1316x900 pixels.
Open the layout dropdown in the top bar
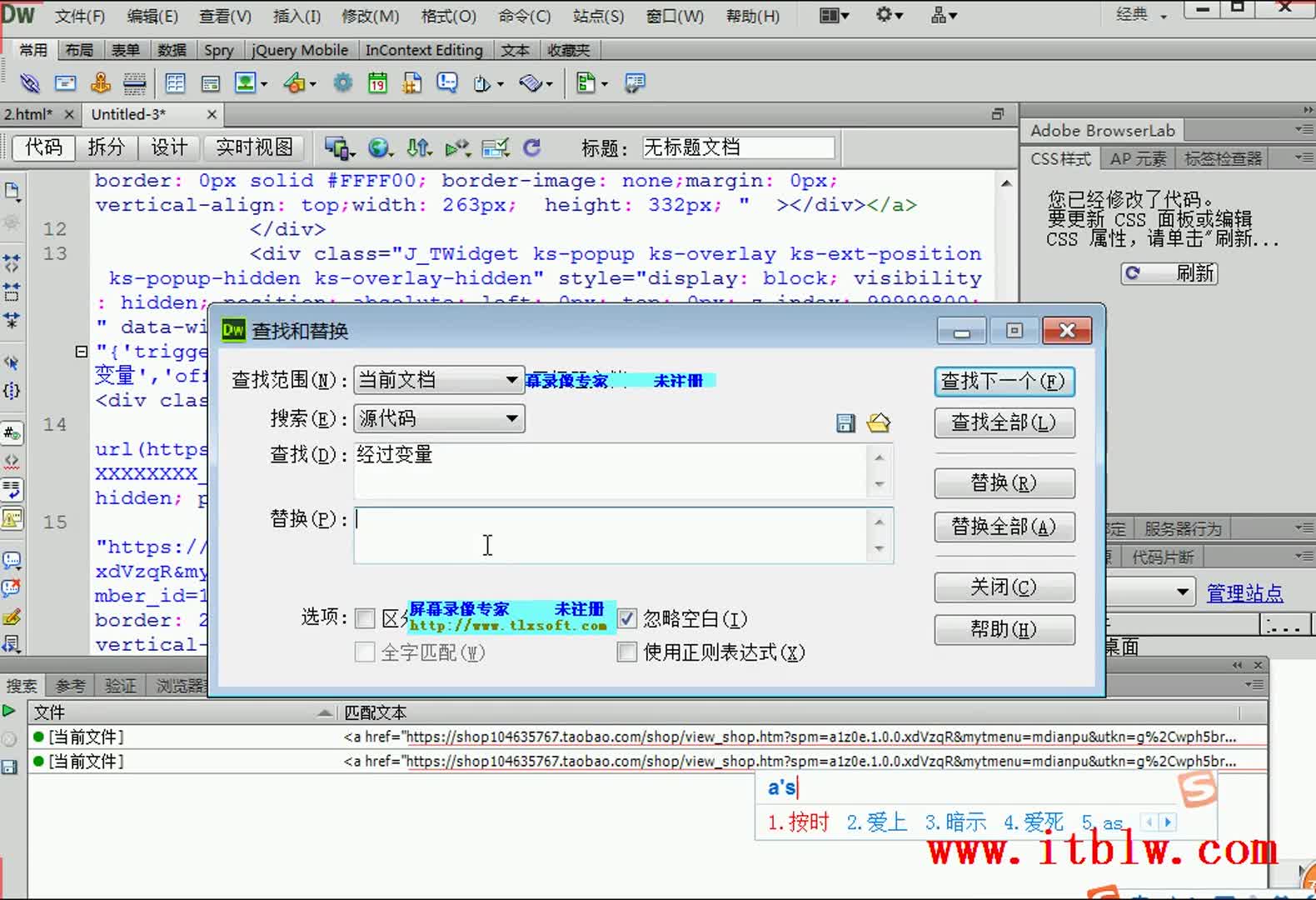tap(834, 16)
